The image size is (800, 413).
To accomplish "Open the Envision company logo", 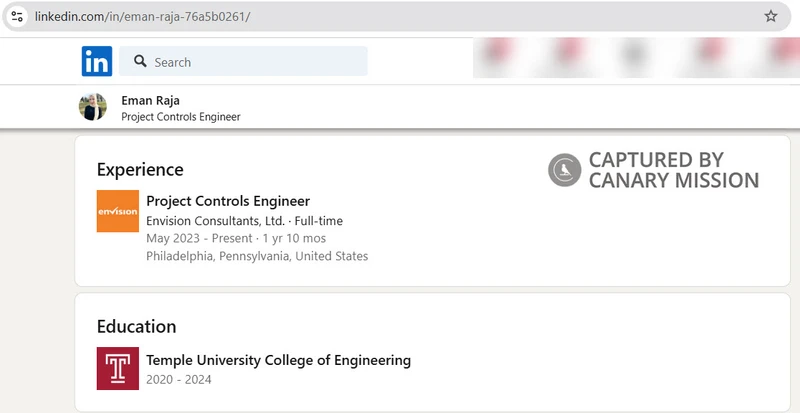I will (x=118, y=211).
